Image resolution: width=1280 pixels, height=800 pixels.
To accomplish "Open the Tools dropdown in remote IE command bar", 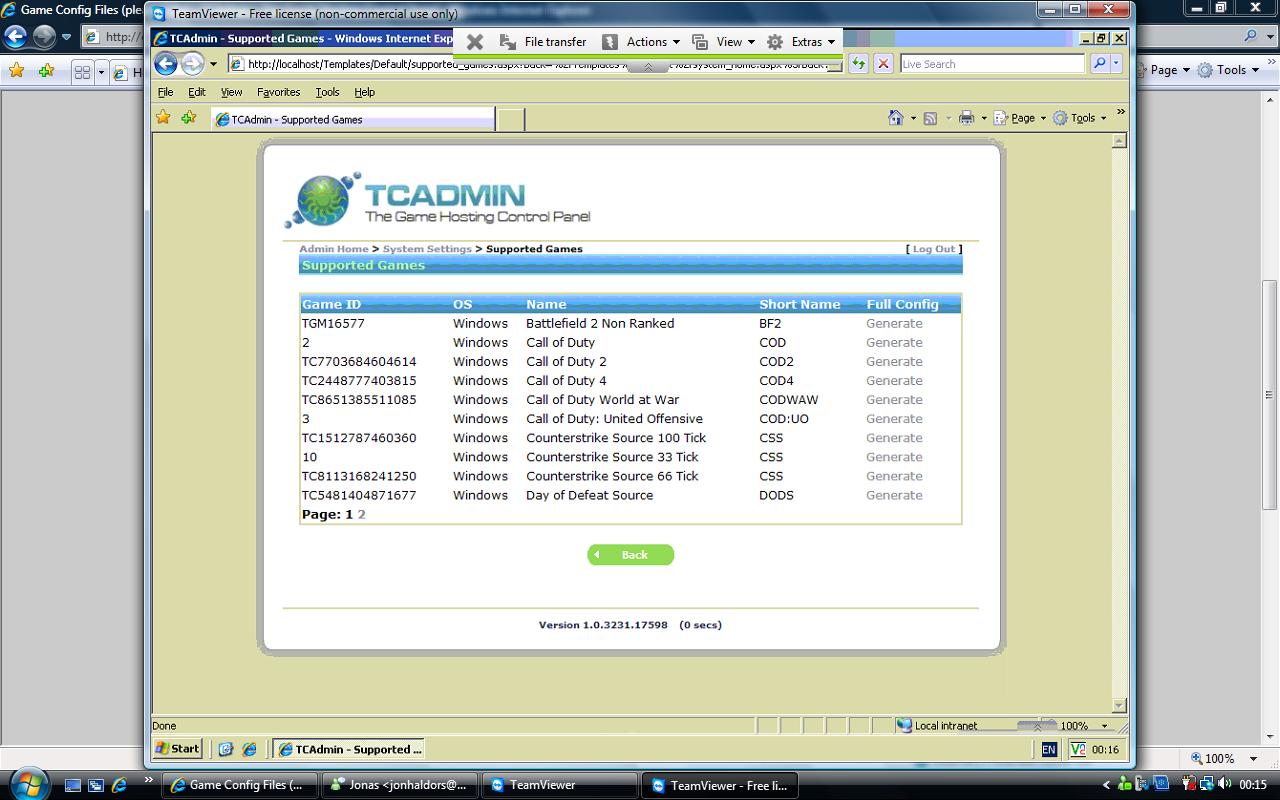I will (1080, 118).
